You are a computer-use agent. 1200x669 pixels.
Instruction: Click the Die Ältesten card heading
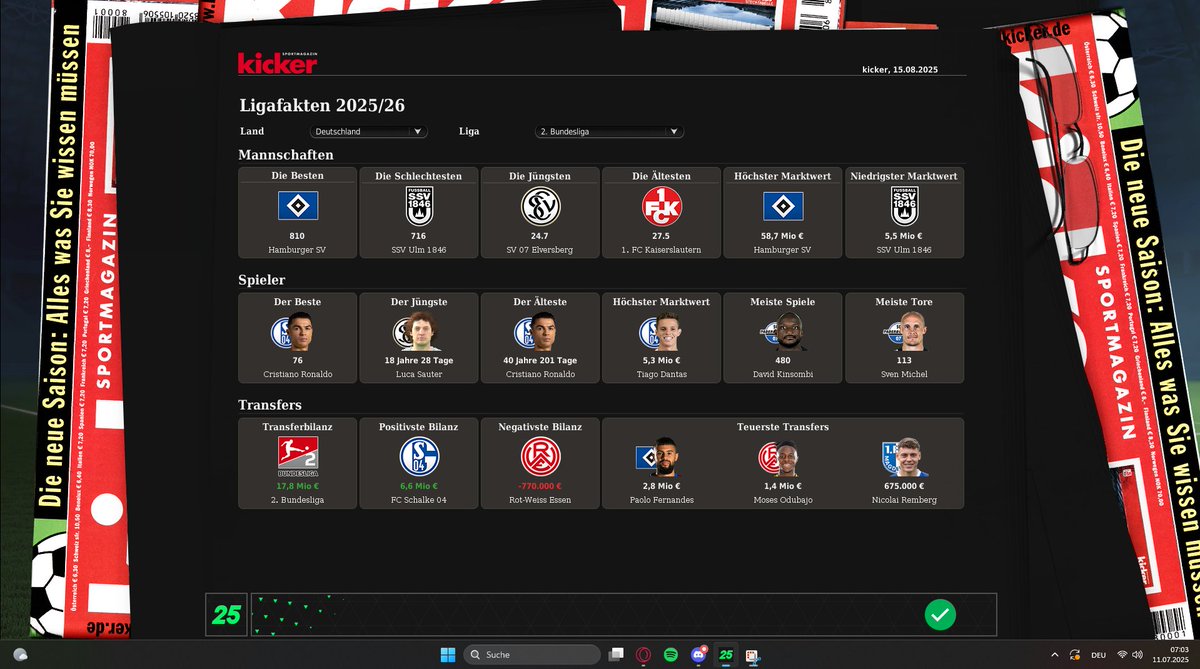pyautogui.click(x=661, y=176)
